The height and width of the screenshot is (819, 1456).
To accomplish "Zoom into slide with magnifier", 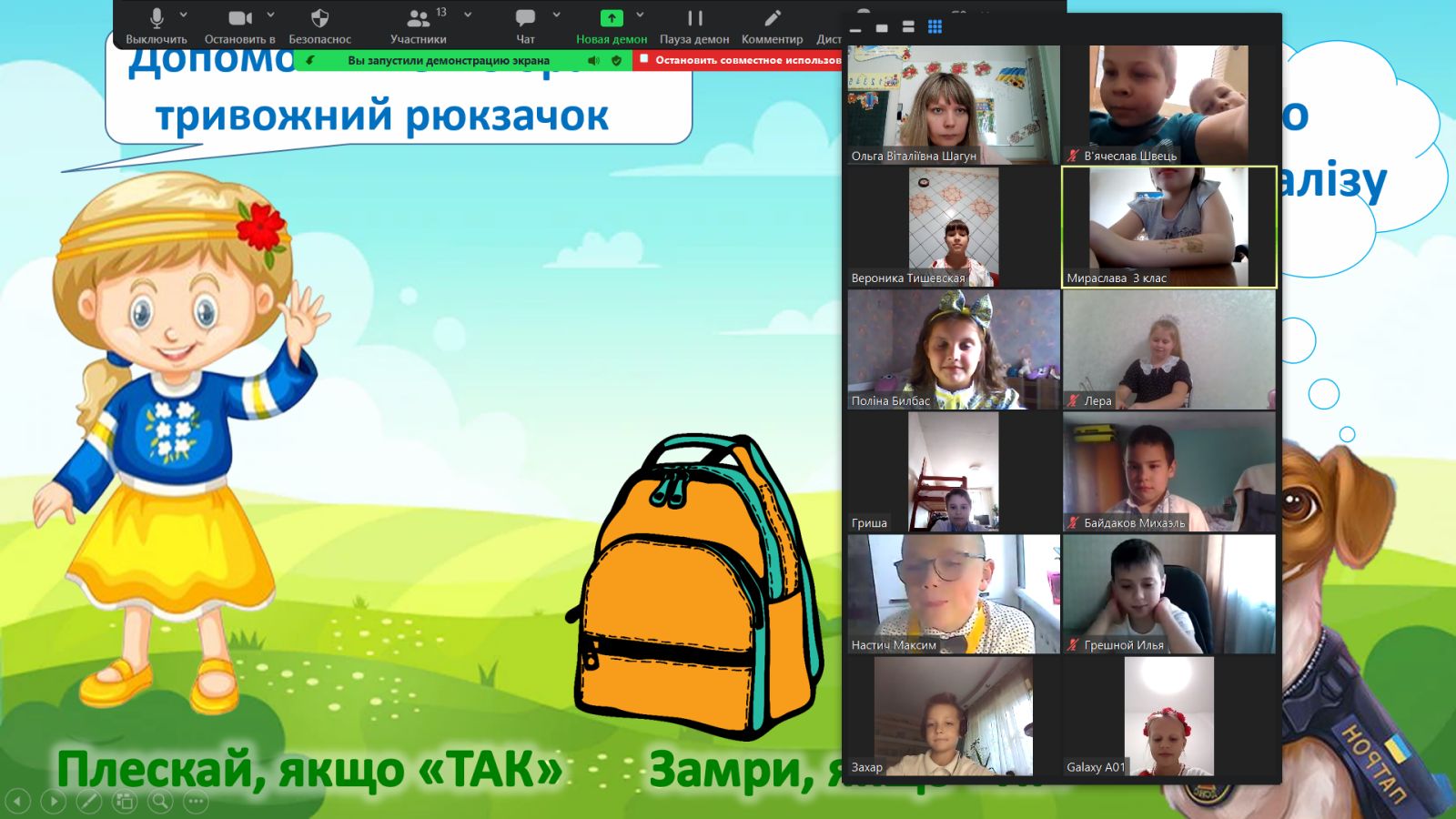I will [x=160, y=801].
